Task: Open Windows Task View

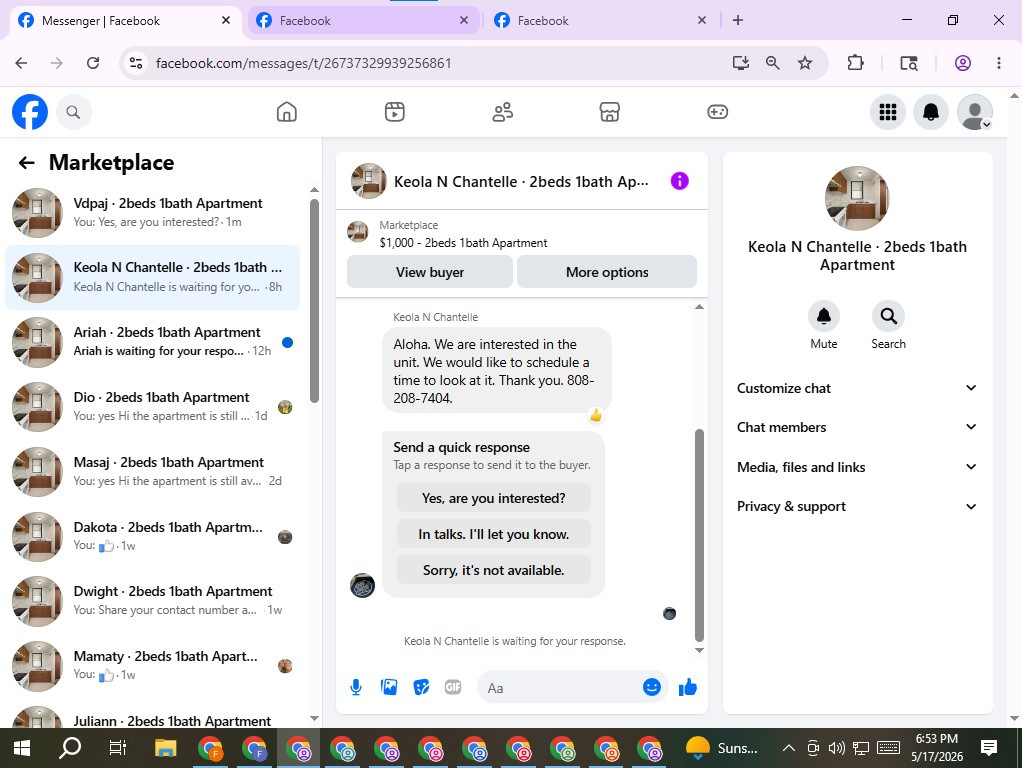Action: (117, 748)
